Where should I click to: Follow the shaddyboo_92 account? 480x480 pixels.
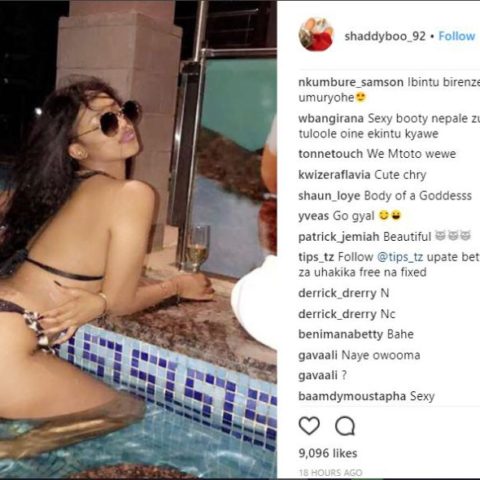tap(457, 36)
